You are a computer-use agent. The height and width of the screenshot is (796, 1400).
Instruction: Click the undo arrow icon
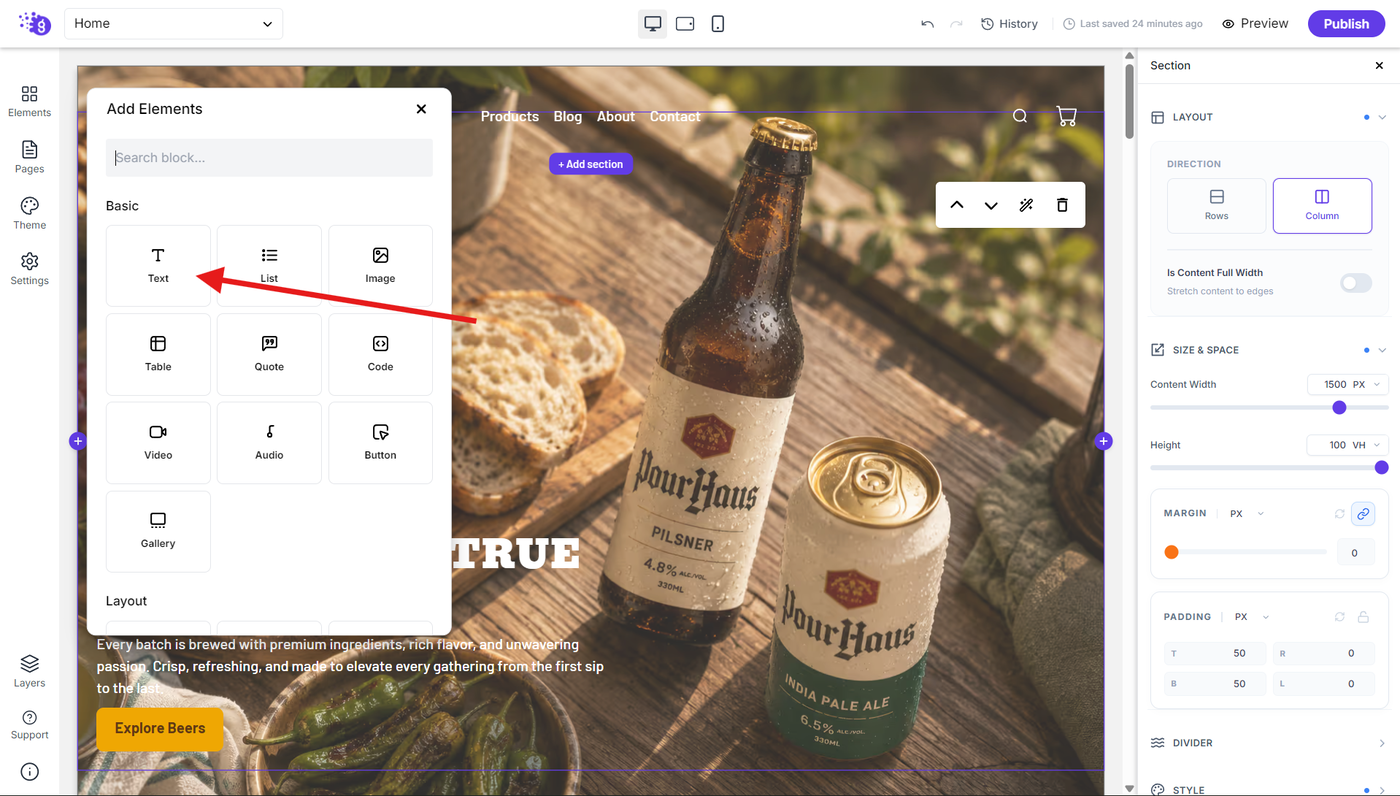[x=928, y=24]
